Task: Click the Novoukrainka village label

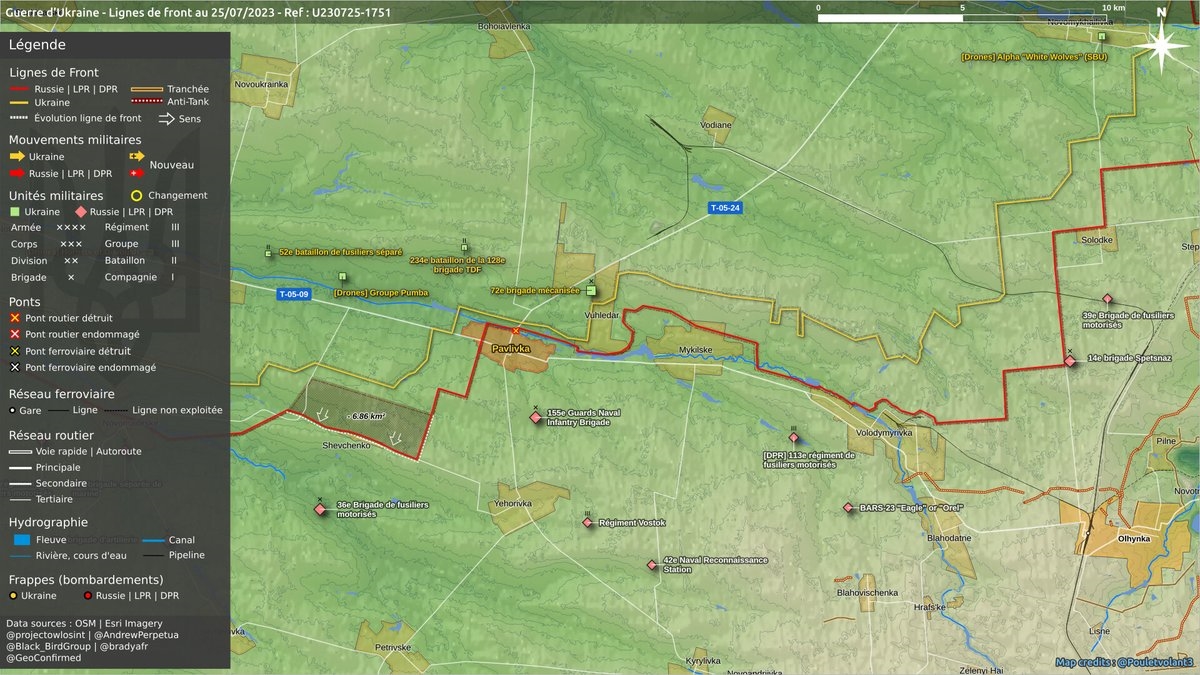Action: coord(261,84)
